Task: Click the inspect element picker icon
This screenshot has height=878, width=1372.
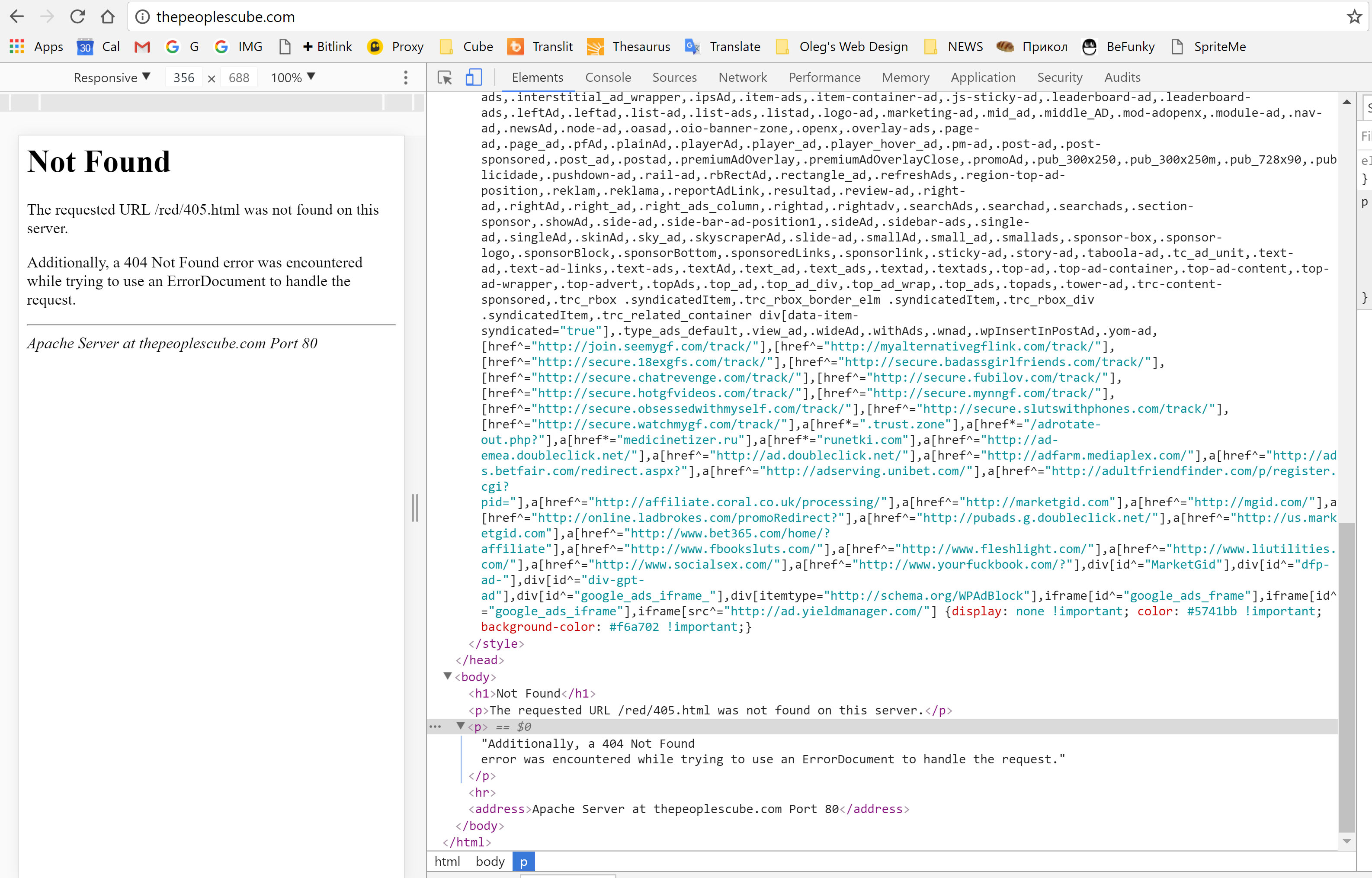Action: 444,77
